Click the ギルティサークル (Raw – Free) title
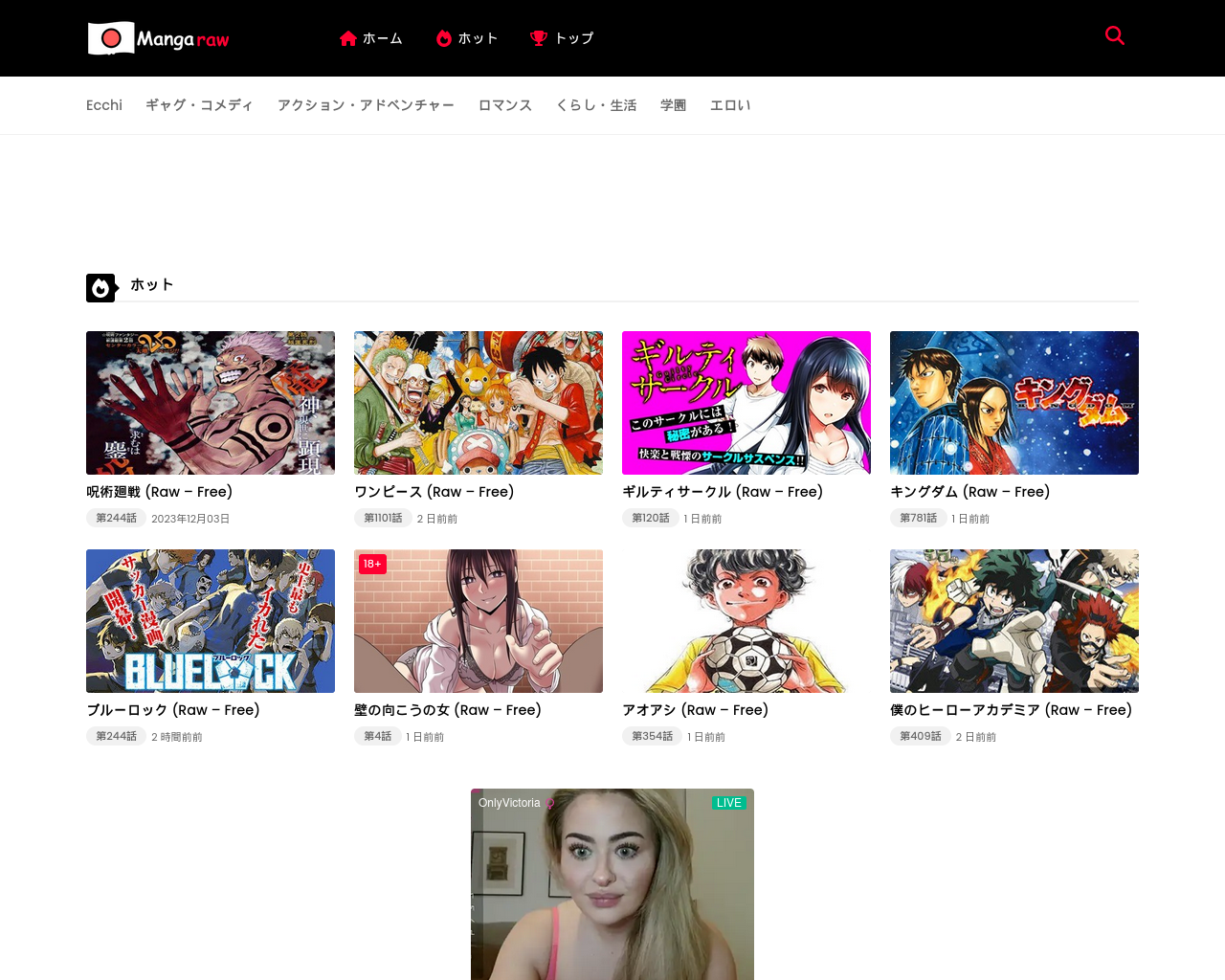This screenshot has height=980, width=1225. [723, 492]
